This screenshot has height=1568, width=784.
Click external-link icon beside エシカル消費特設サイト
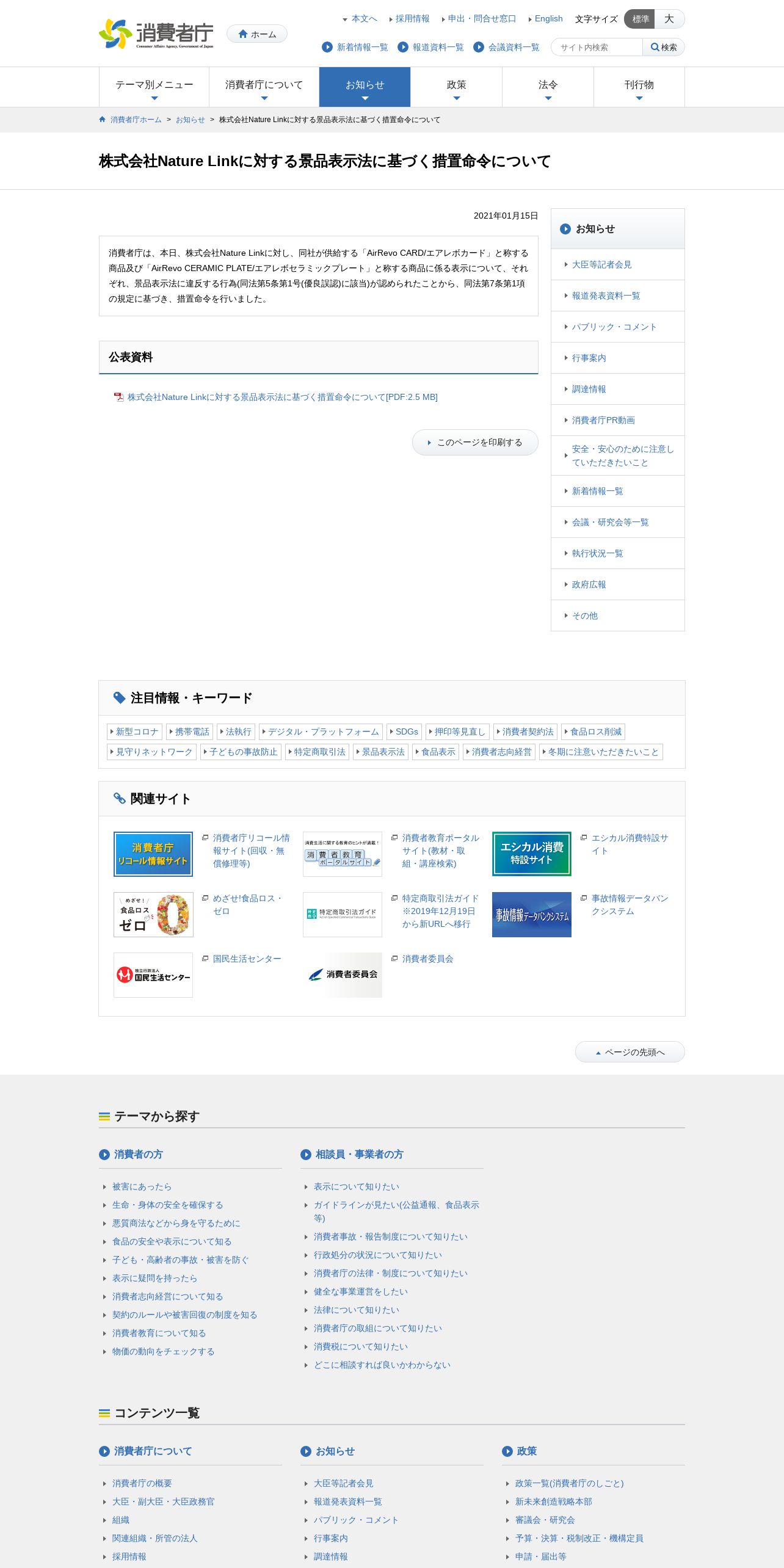pos(584,838)
